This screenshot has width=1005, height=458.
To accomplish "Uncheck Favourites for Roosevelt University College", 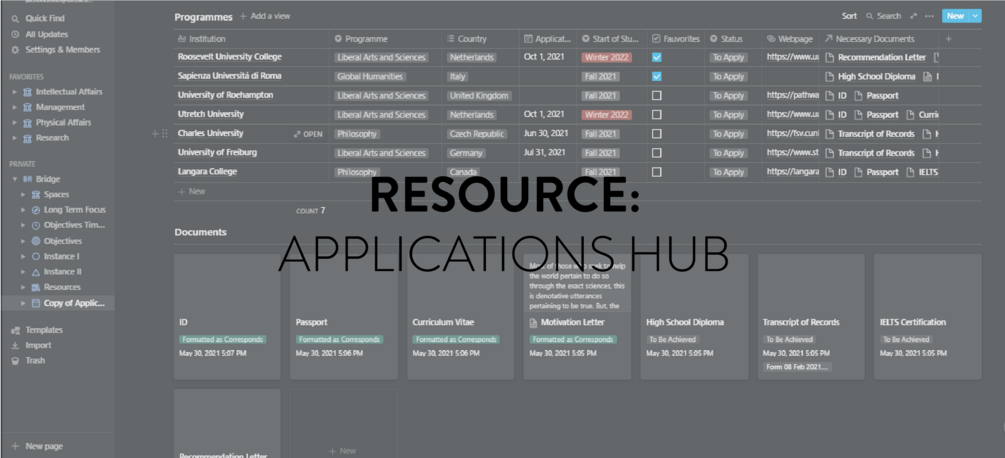I will (x=656, y=57).
